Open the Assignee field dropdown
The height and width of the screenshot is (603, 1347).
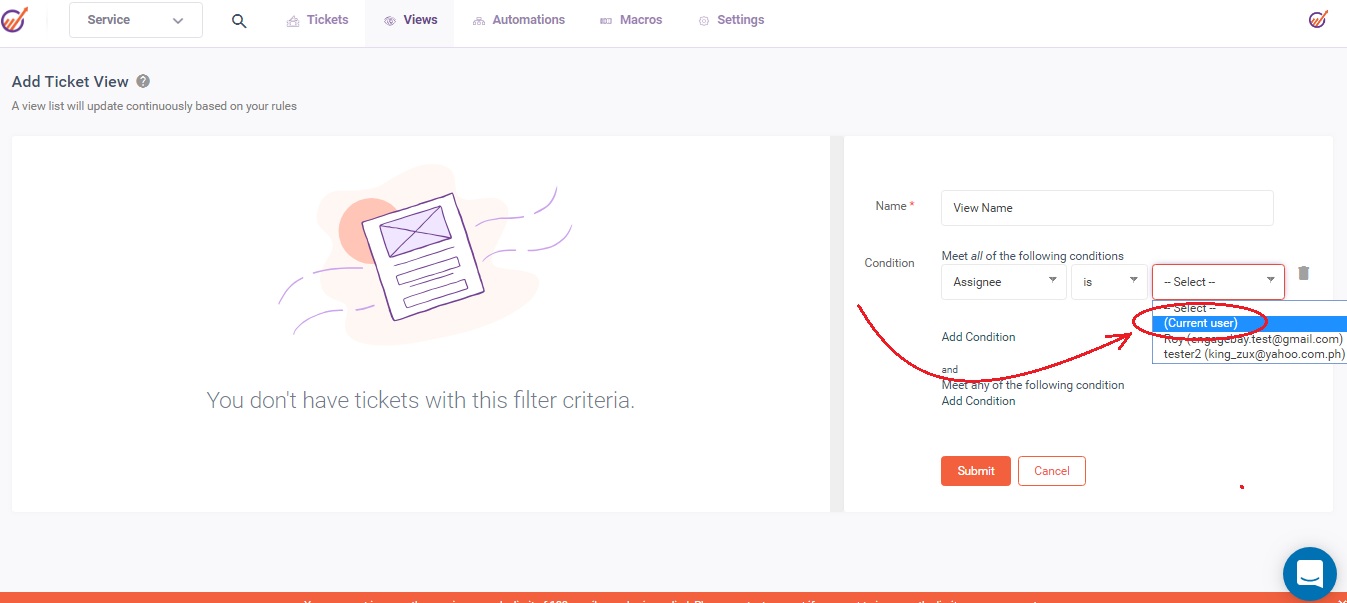[1003, 282]
